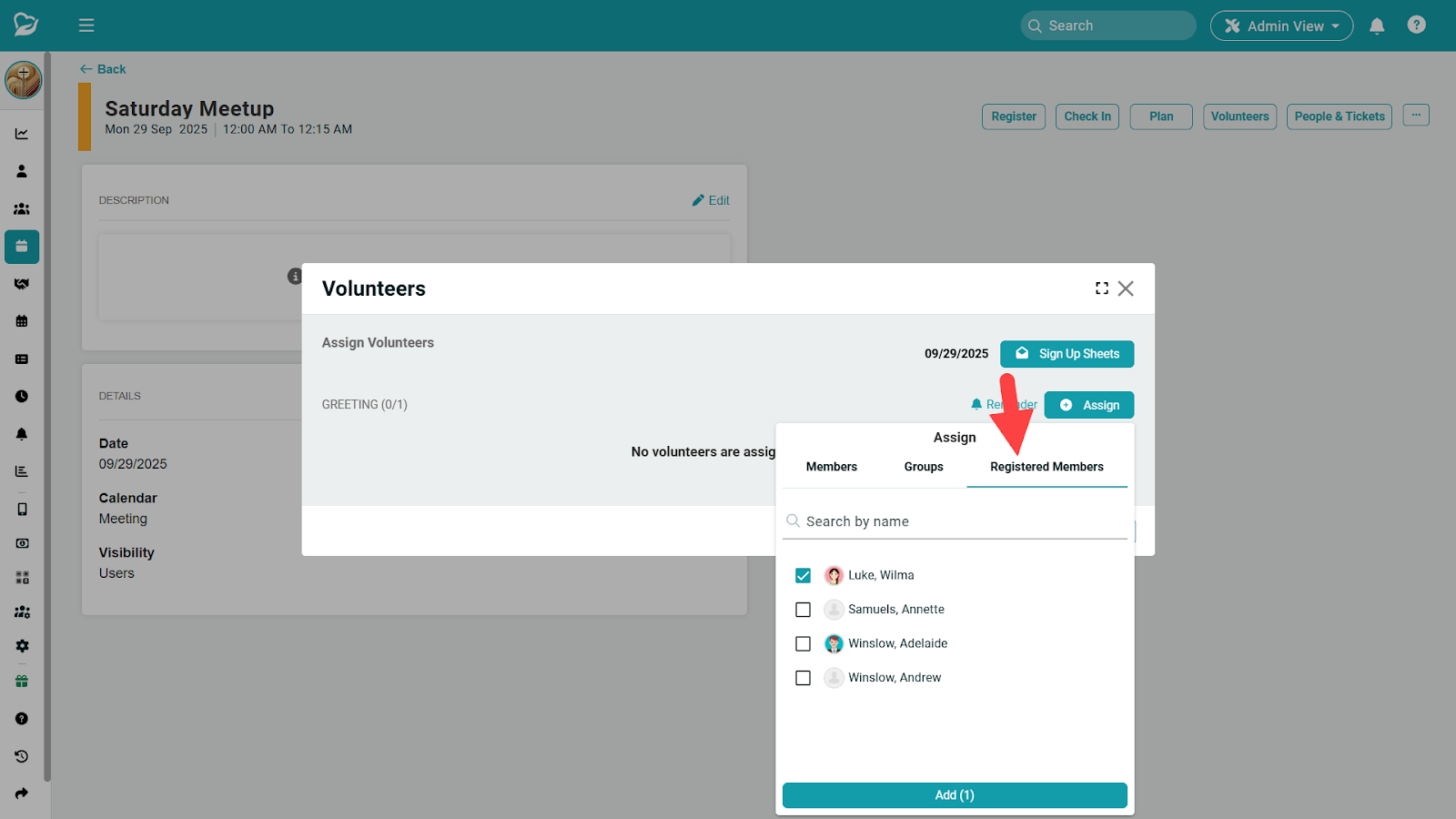Check the Samuels, Annette checkbox
Viewport: 1456px width, 819px height.
point(803,610)
